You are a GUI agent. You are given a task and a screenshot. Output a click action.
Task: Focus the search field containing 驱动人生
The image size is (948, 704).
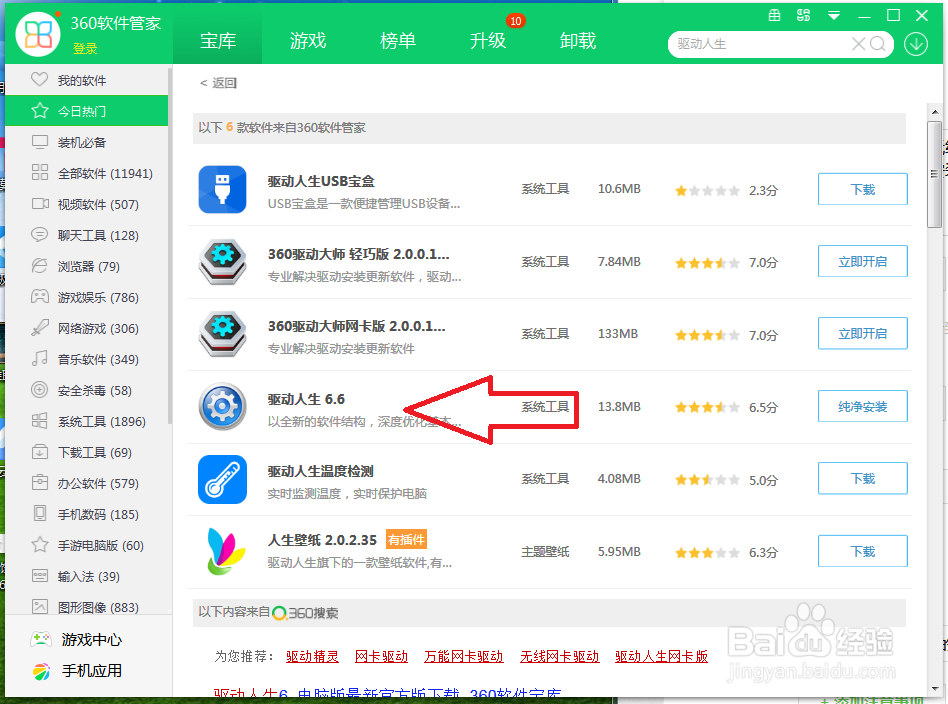(761, 44)
